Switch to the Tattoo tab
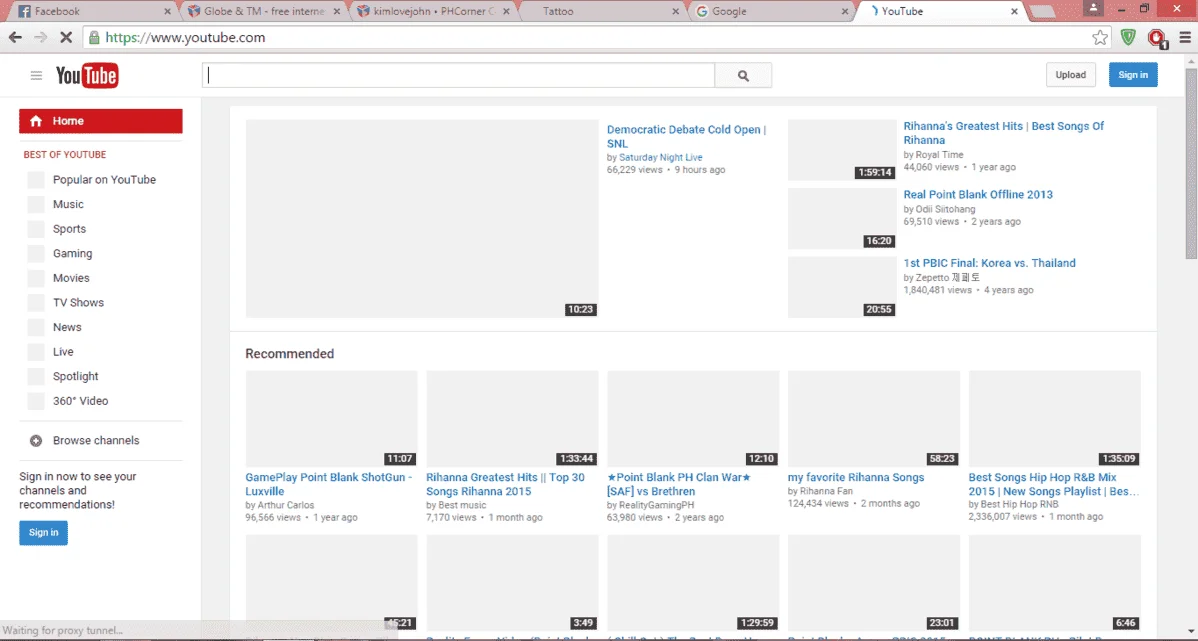This screenshot has width=1198, height=641. click(603, 11)
